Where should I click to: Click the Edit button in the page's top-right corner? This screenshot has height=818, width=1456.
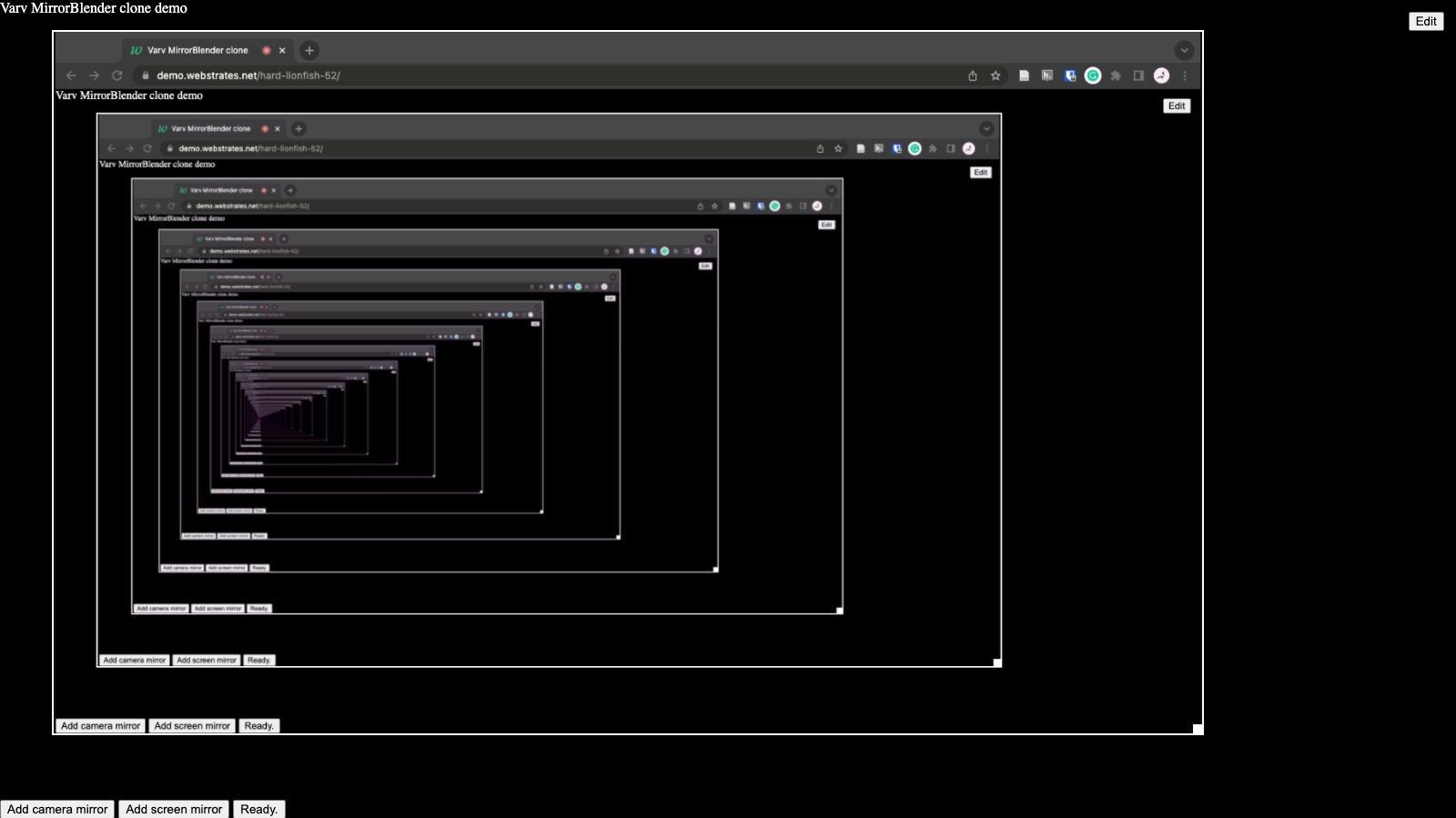click(x=1425, y=22)
